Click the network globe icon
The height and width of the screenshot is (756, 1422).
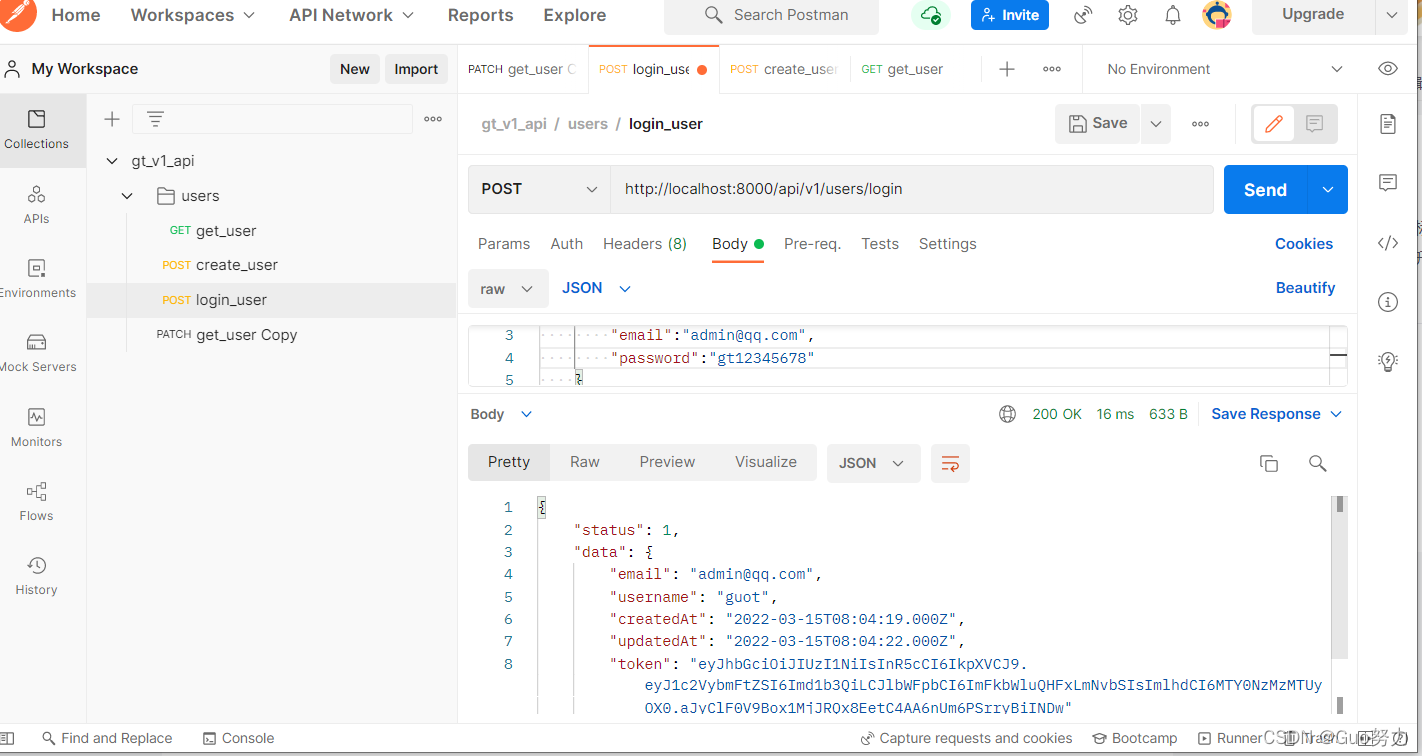point(1008,414)
